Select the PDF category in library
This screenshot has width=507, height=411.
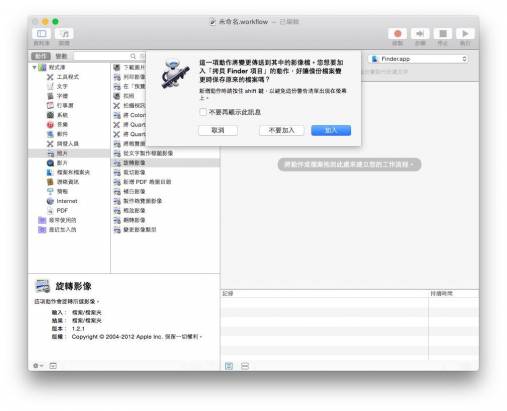coord(62,211)
